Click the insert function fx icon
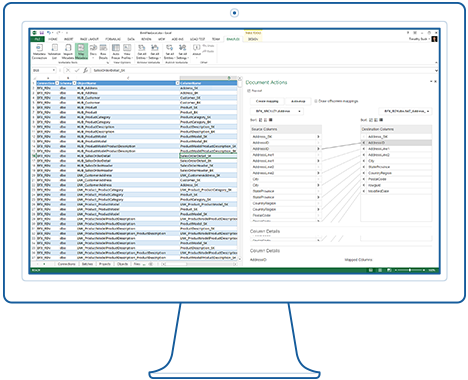This screenshot has height=380, width=468. click(85, 70)
